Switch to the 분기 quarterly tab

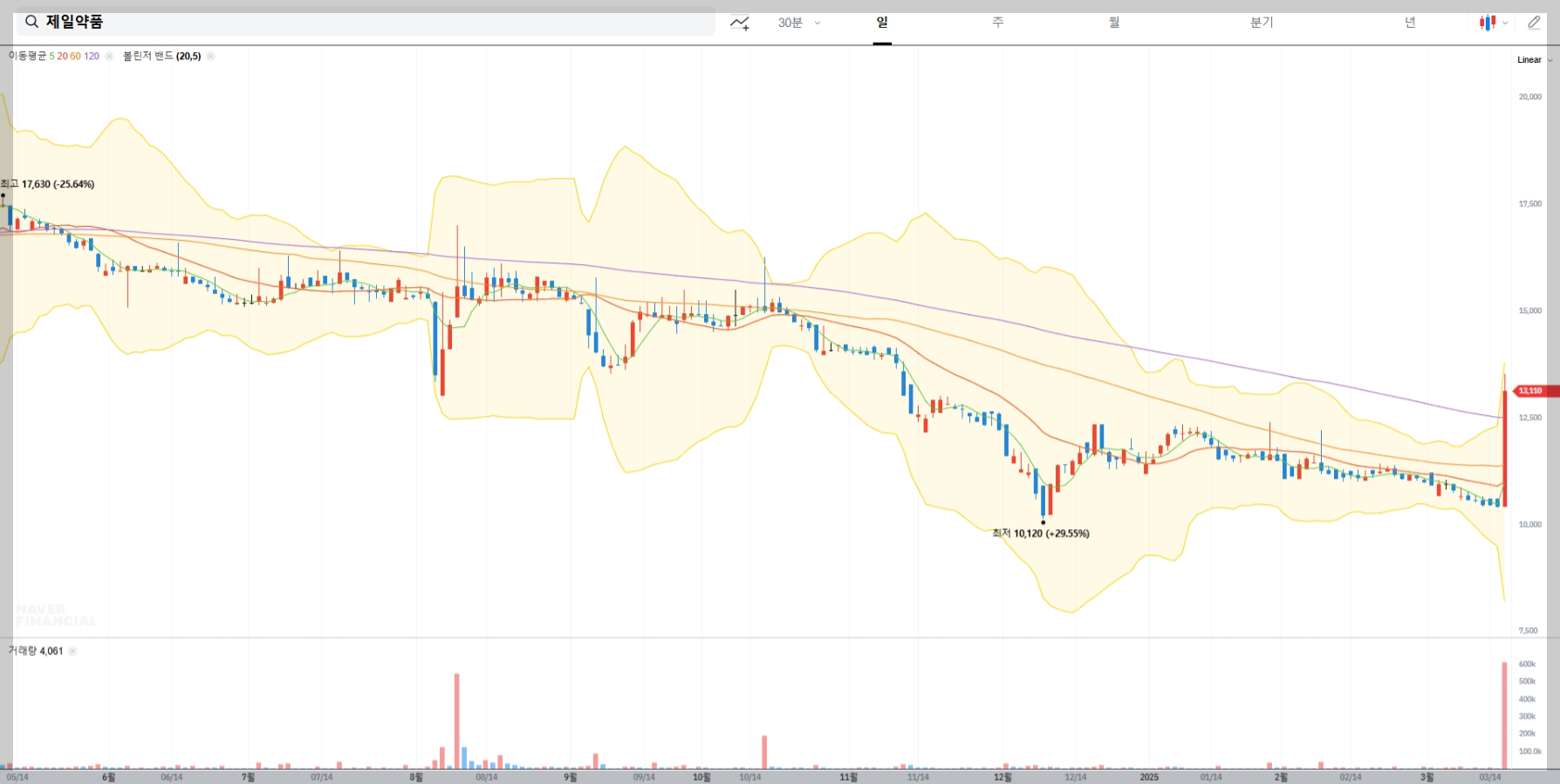[1262, 23]
